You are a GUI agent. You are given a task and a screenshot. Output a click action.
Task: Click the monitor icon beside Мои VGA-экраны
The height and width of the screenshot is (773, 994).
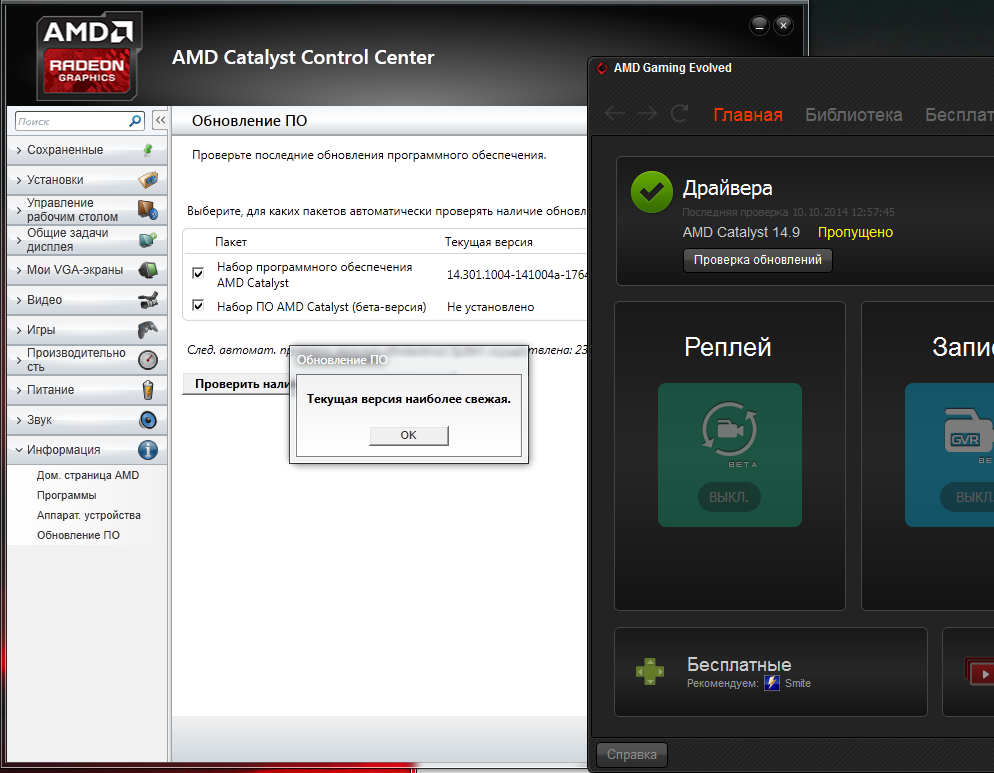coord(148,270)
